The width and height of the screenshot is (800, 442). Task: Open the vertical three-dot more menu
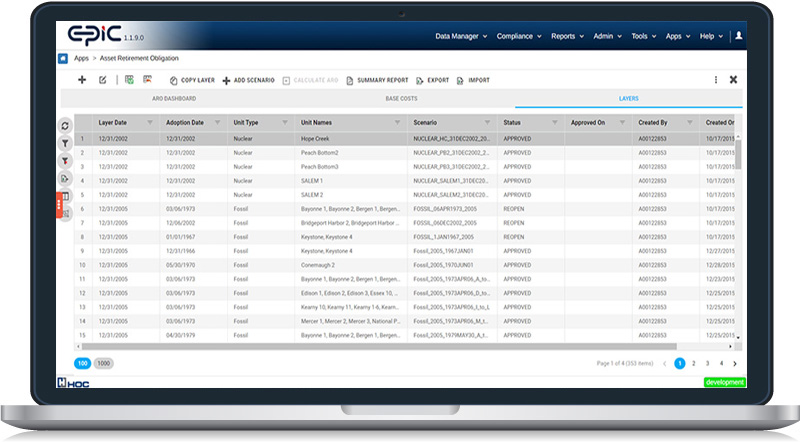716,80
